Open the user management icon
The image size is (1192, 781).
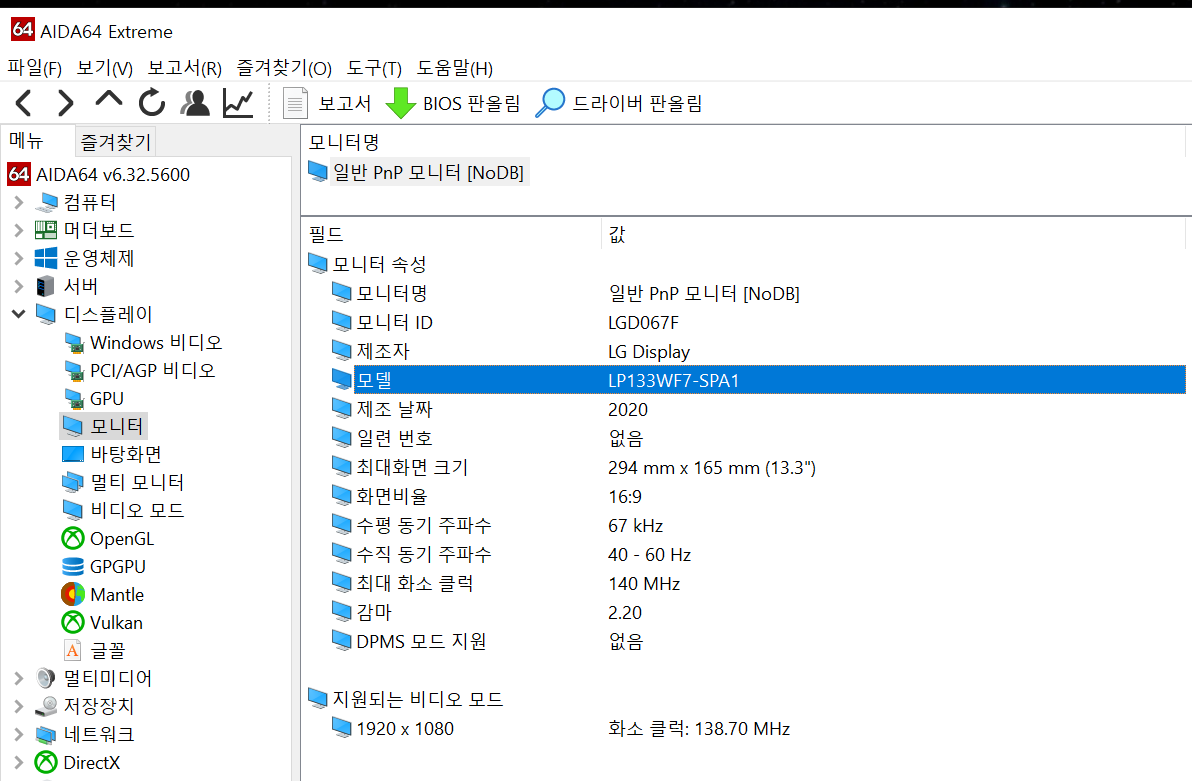coord(195,103)
